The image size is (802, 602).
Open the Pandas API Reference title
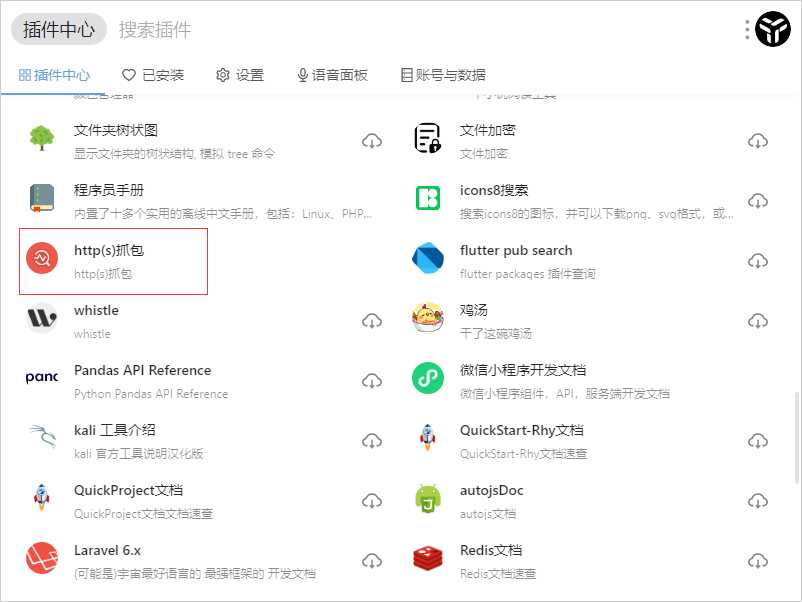(143, 370)
